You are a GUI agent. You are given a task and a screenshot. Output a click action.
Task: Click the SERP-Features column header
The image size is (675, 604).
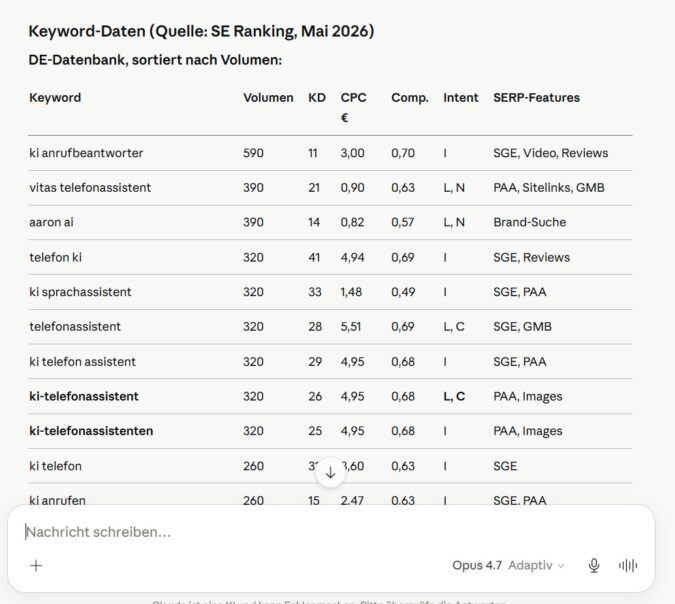(536, 98)
